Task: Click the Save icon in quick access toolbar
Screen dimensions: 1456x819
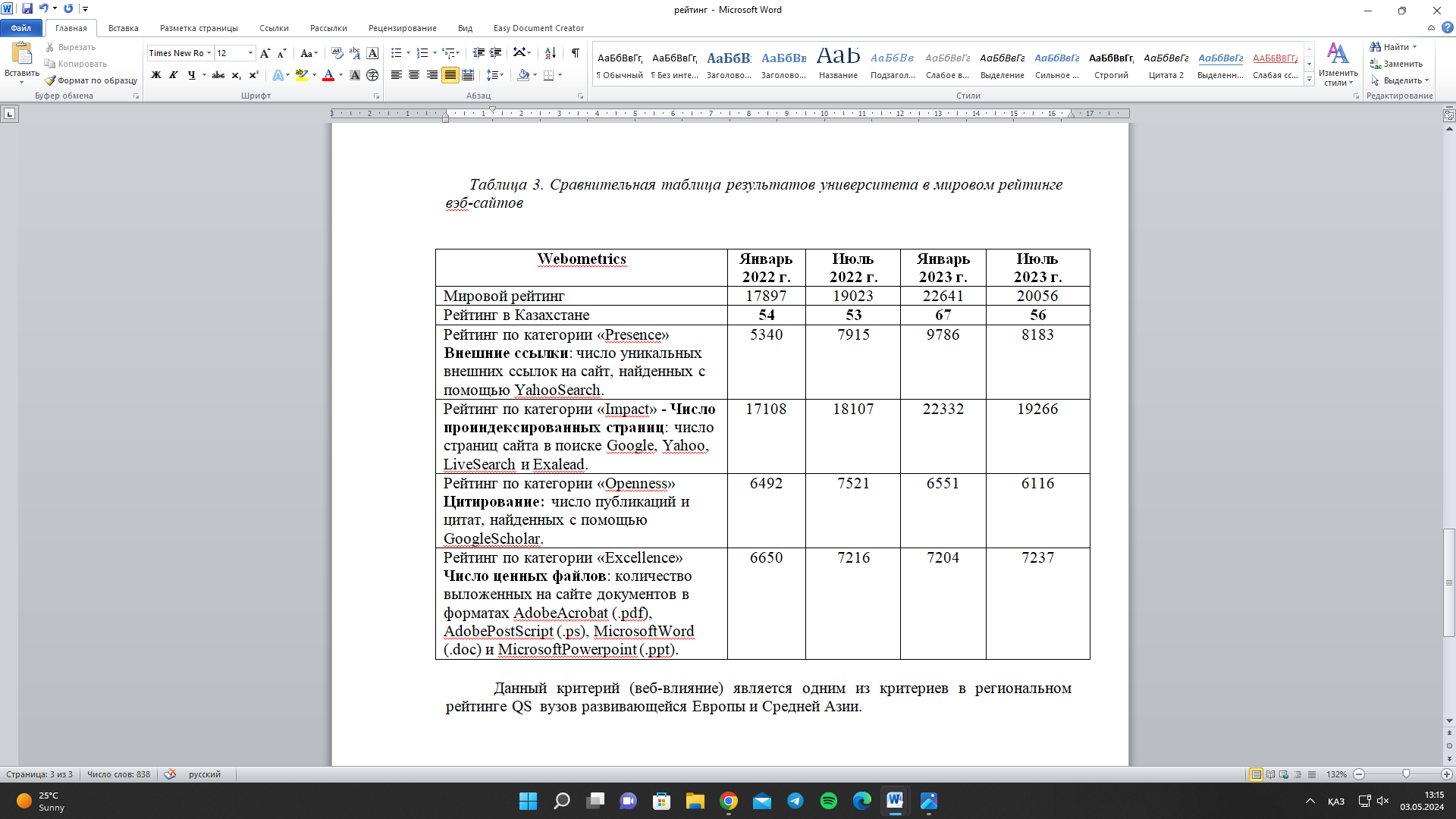Action: tap(27, 9)
